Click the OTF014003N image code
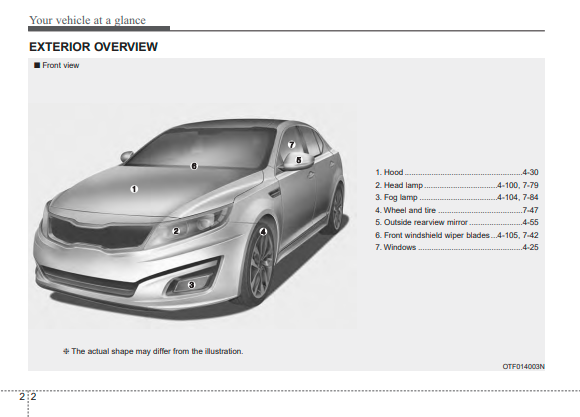 point(523,367)
